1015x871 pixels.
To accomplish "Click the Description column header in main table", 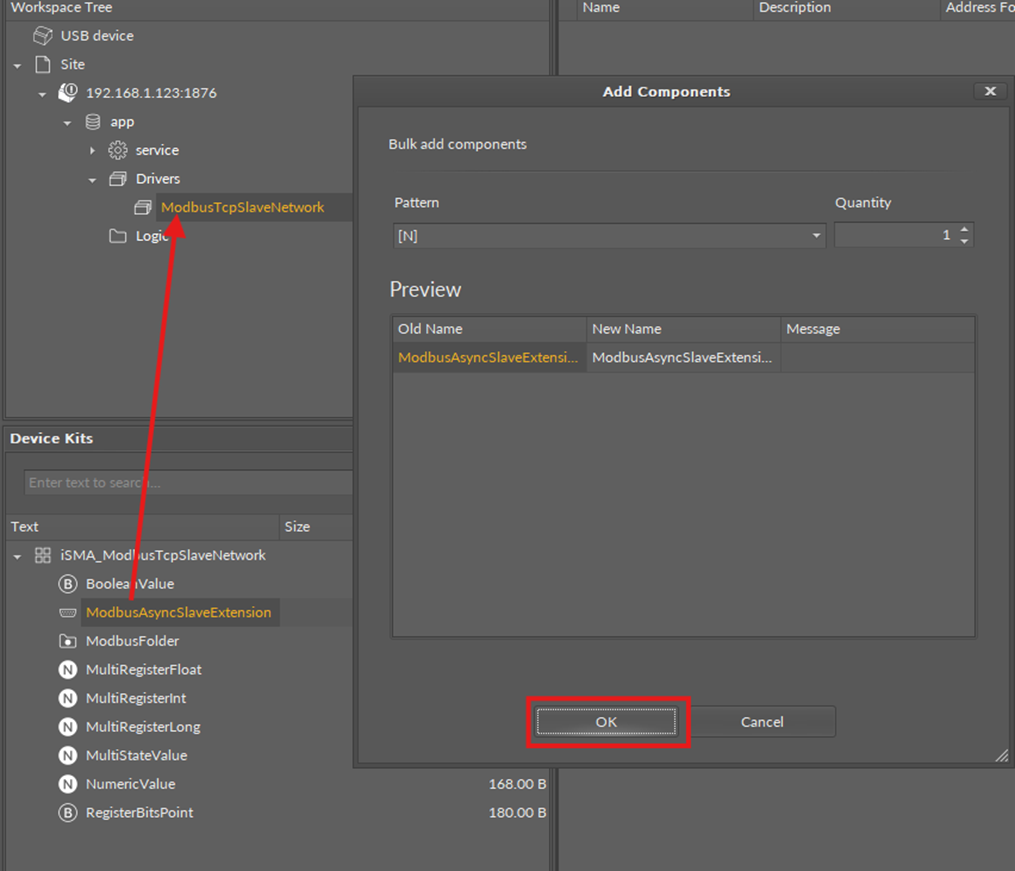I will (847, 8).
